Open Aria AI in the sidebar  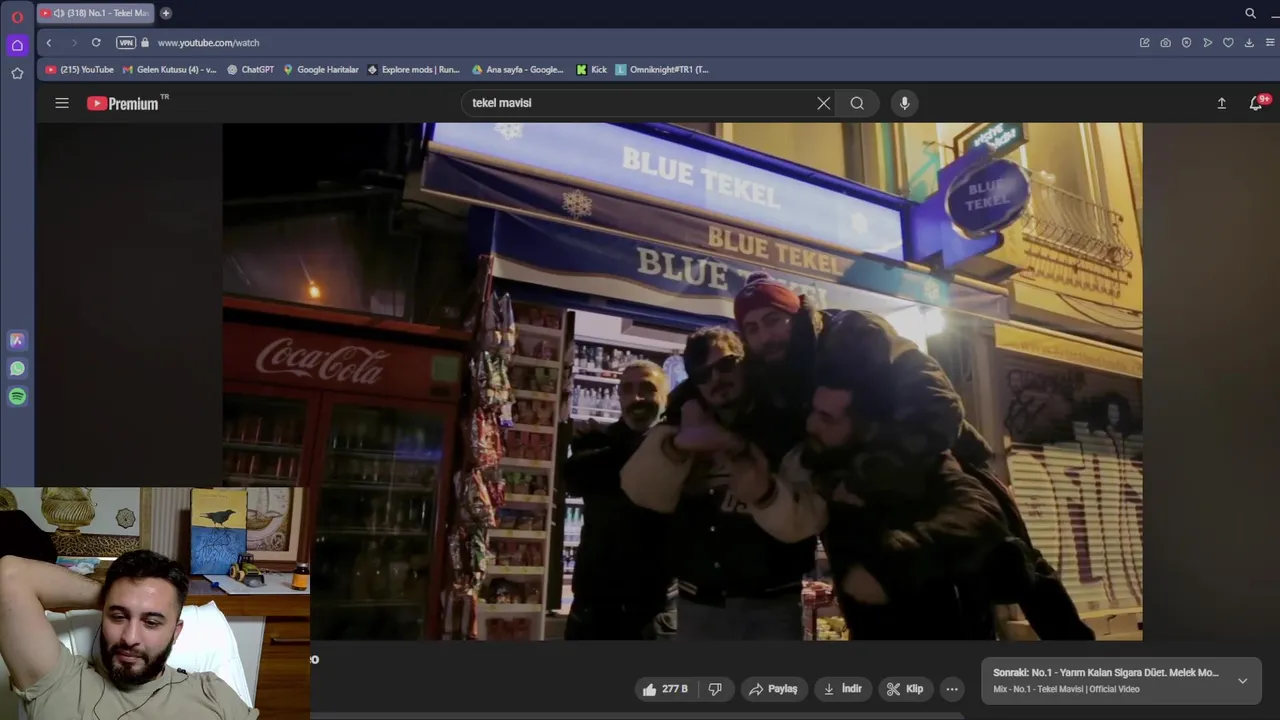point(17,340)
